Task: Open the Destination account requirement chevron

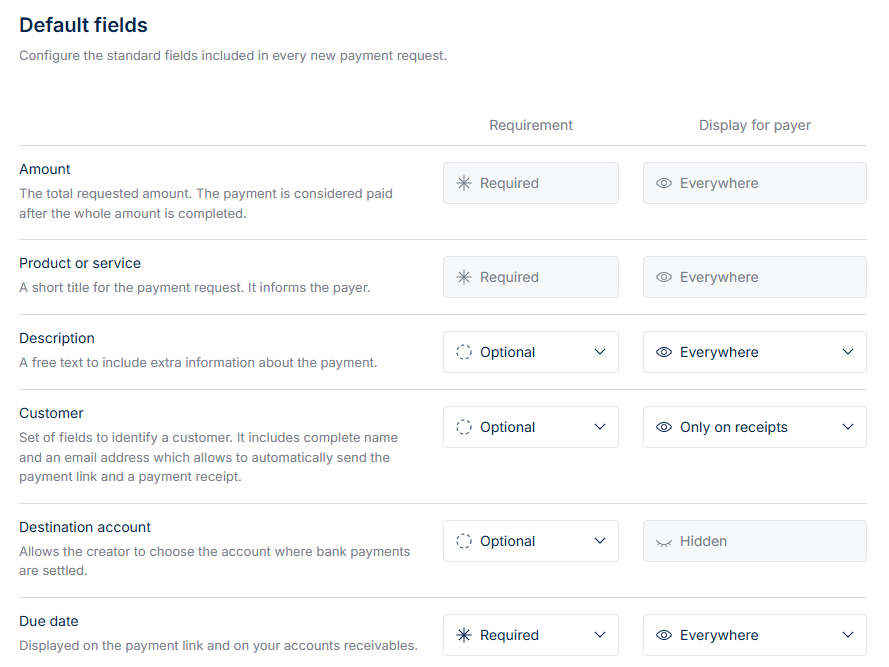Action: coord(600,541)
